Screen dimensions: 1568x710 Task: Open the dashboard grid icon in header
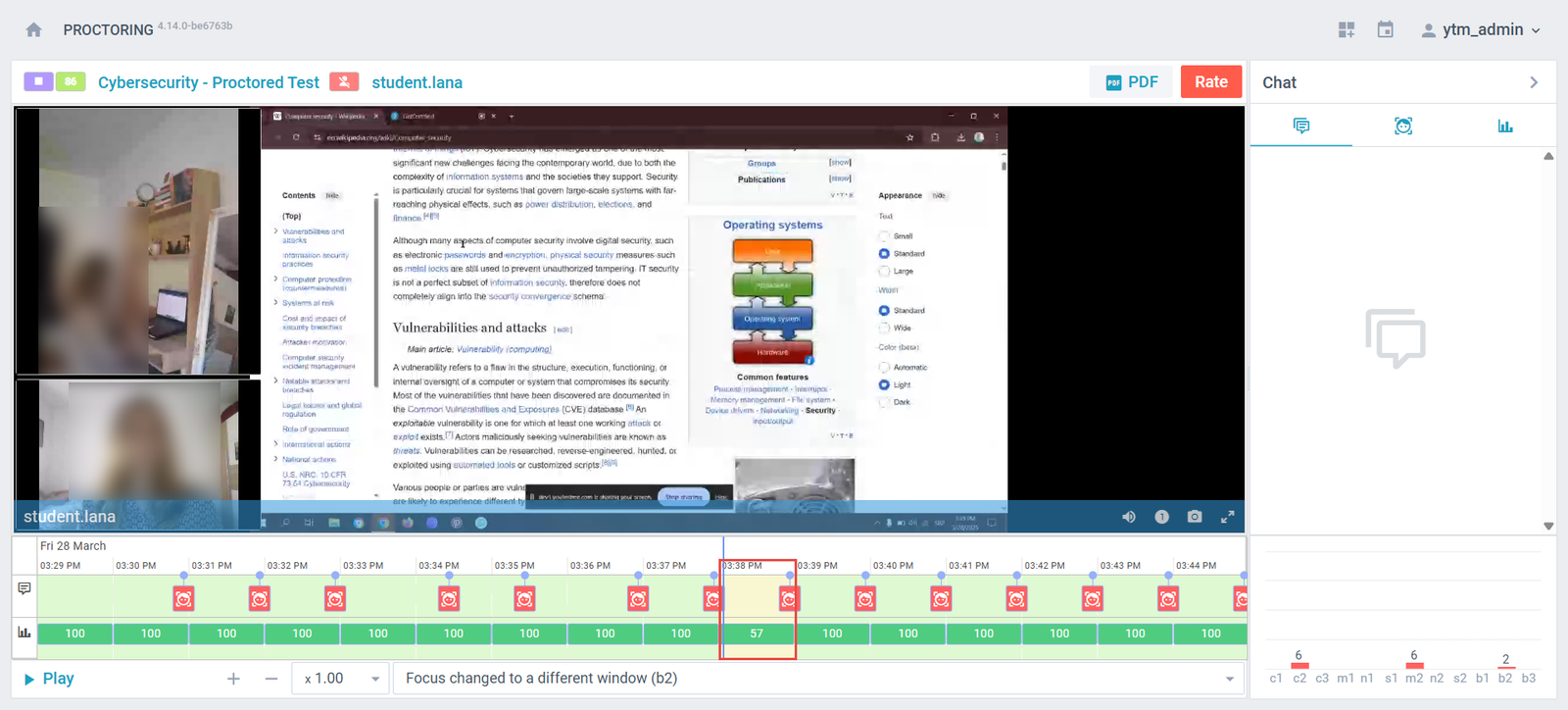click(x=1347, y=29)
